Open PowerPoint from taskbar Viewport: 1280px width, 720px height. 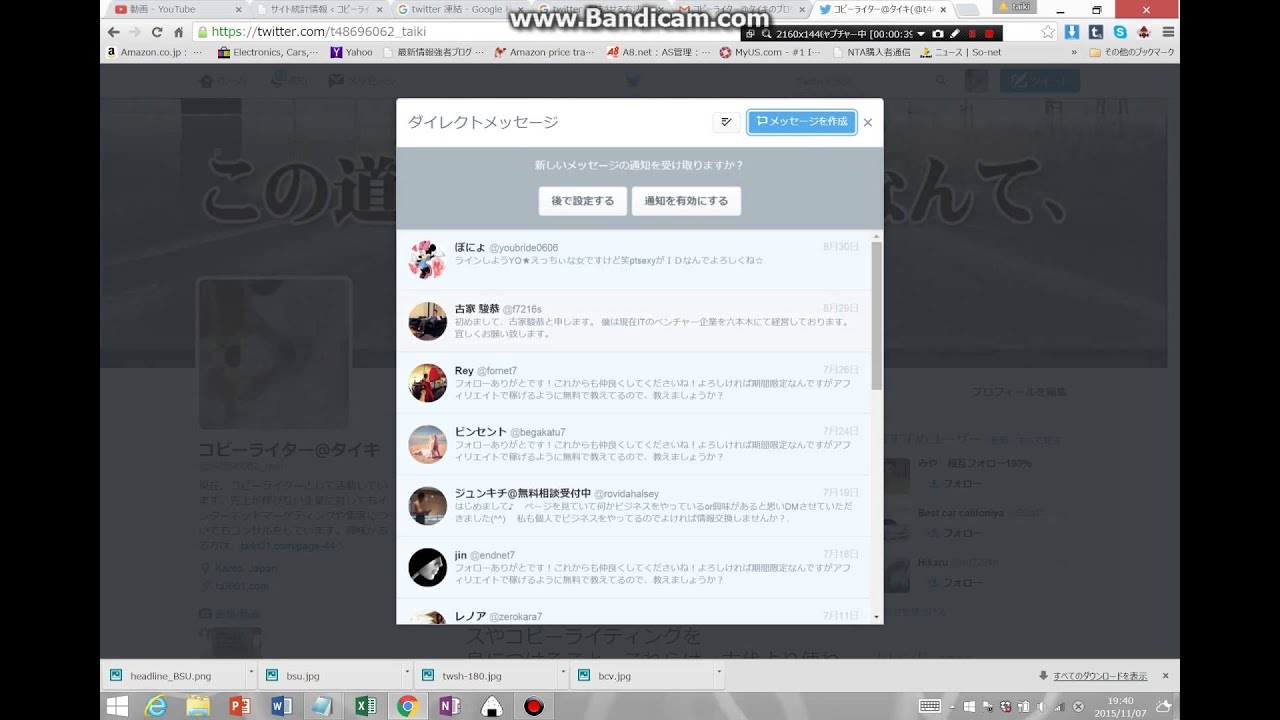click(x=239, y=707)
